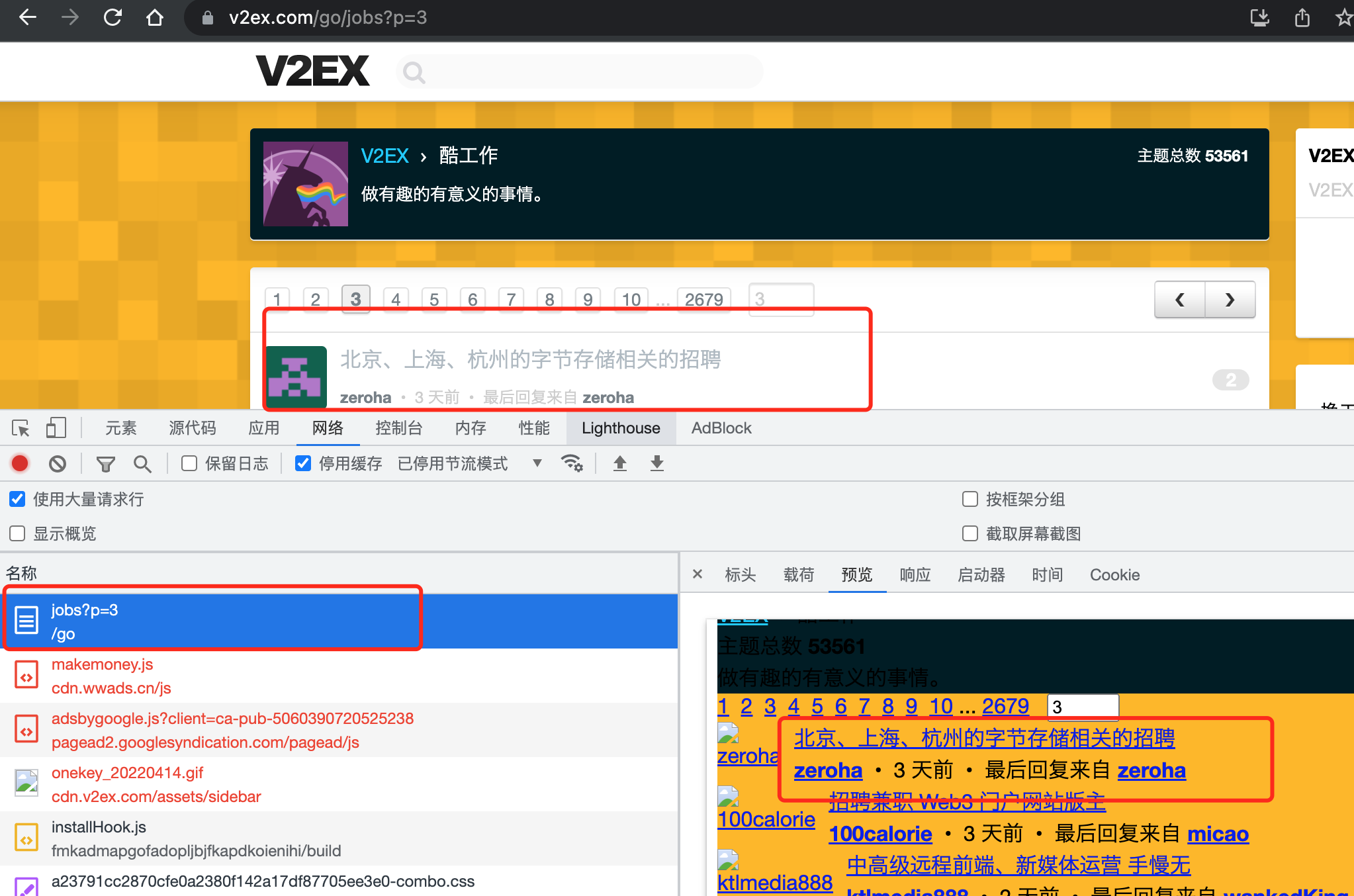Screen dimensions: 1354x896
Task: Activate the DevTools inspect element picker
Action: 21,428
